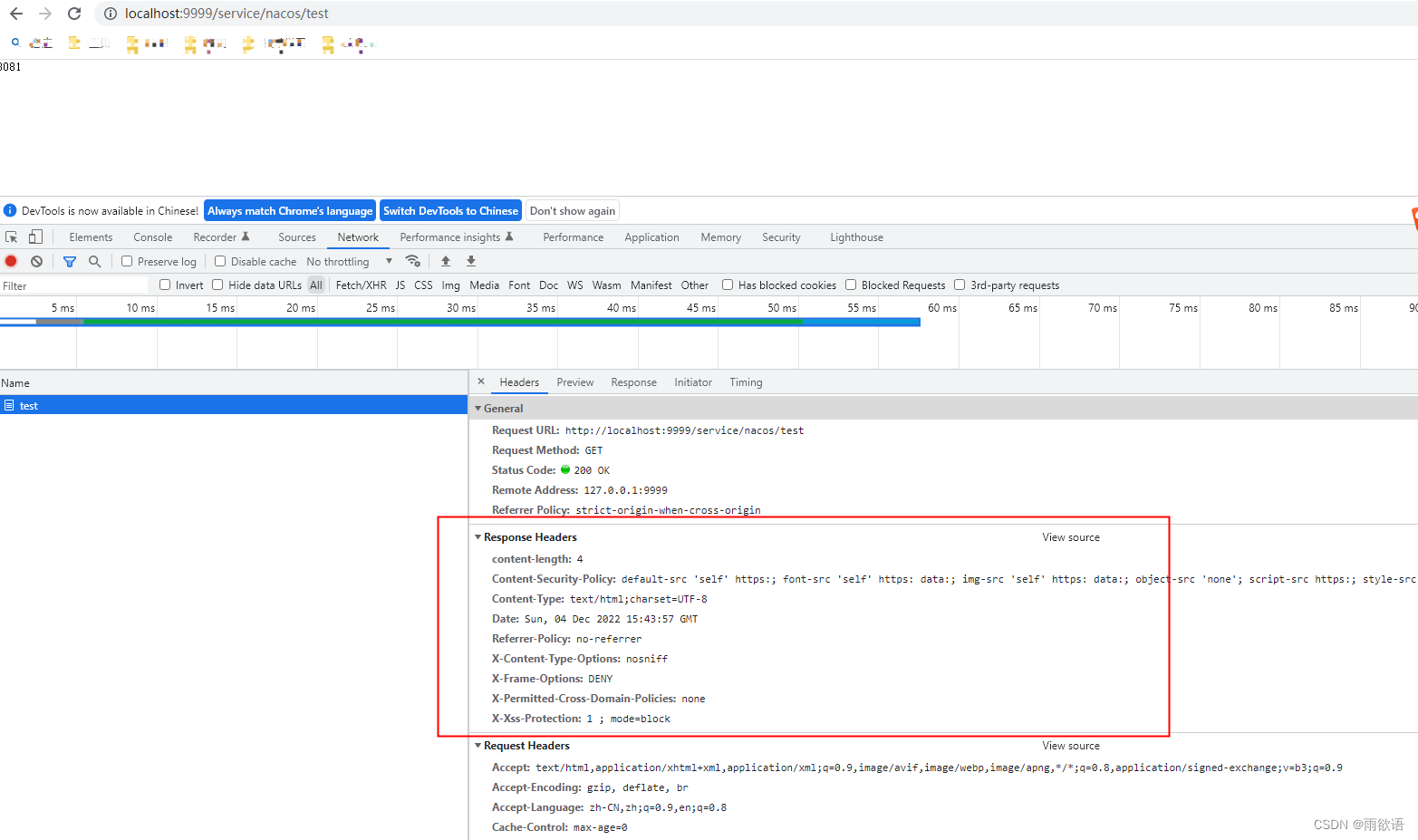
Task: Go back in browser history
Action: click(16, 14)
